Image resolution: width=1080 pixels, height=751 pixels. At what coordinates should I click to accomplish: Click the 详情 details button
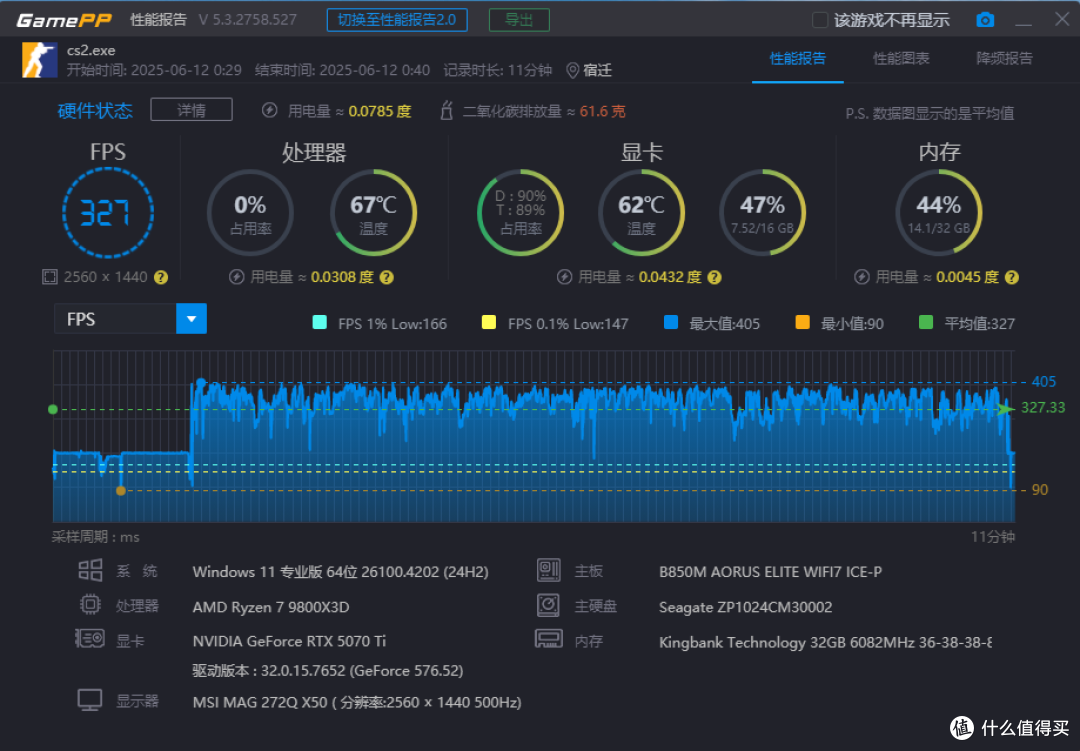(x=191, y=110)
